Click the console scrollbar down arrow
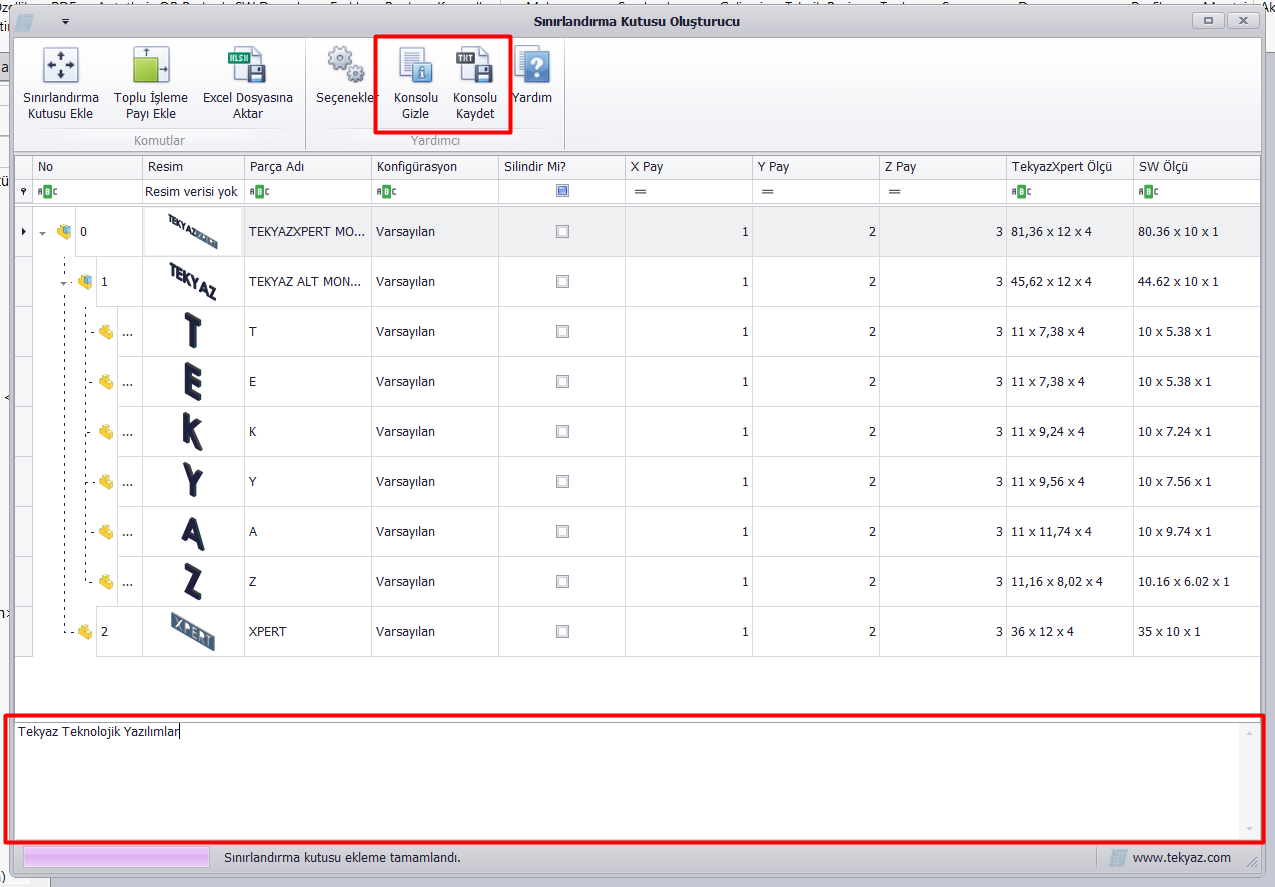This screenshot has height=887, width=1275. [x=1248, y=829]
